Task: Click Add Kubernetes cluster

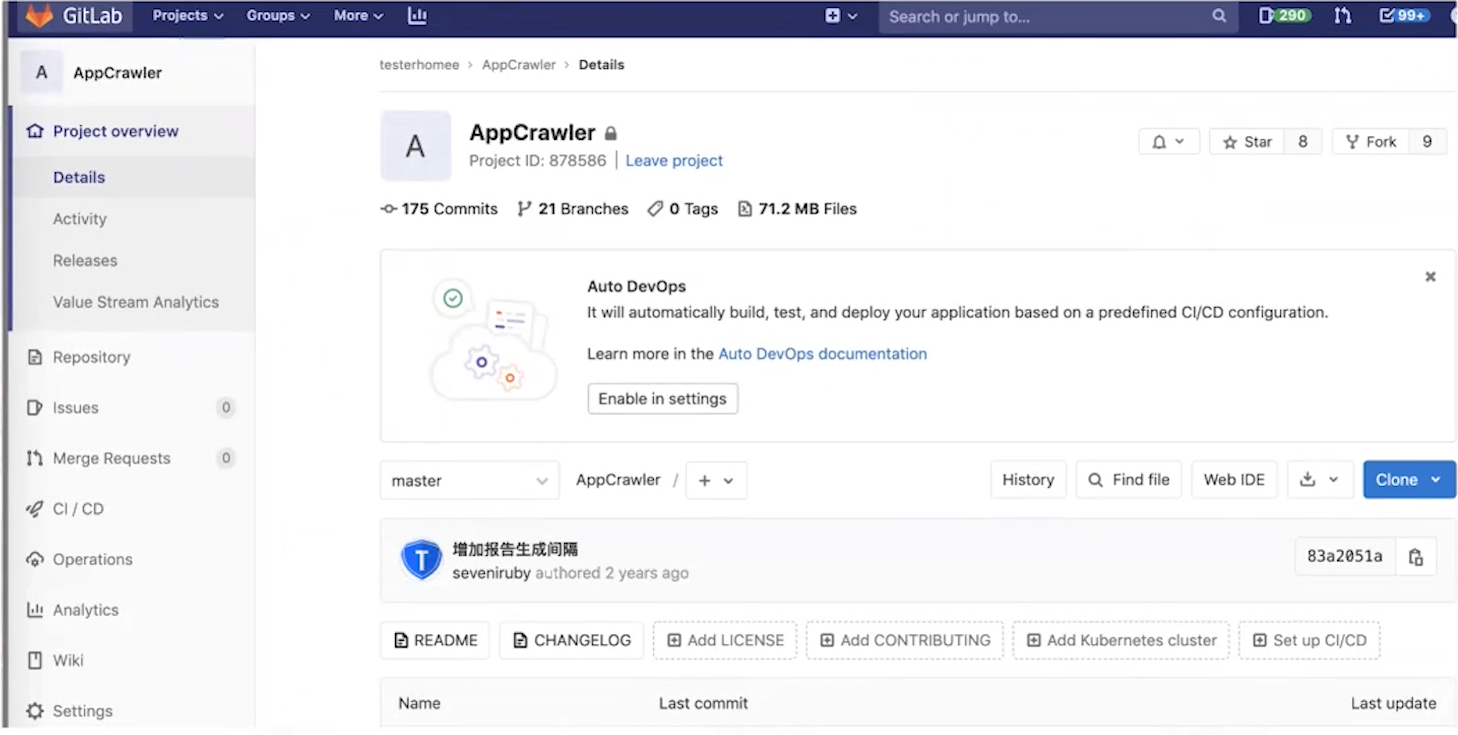Action: pyautogui.click(x=1122, y=640)
